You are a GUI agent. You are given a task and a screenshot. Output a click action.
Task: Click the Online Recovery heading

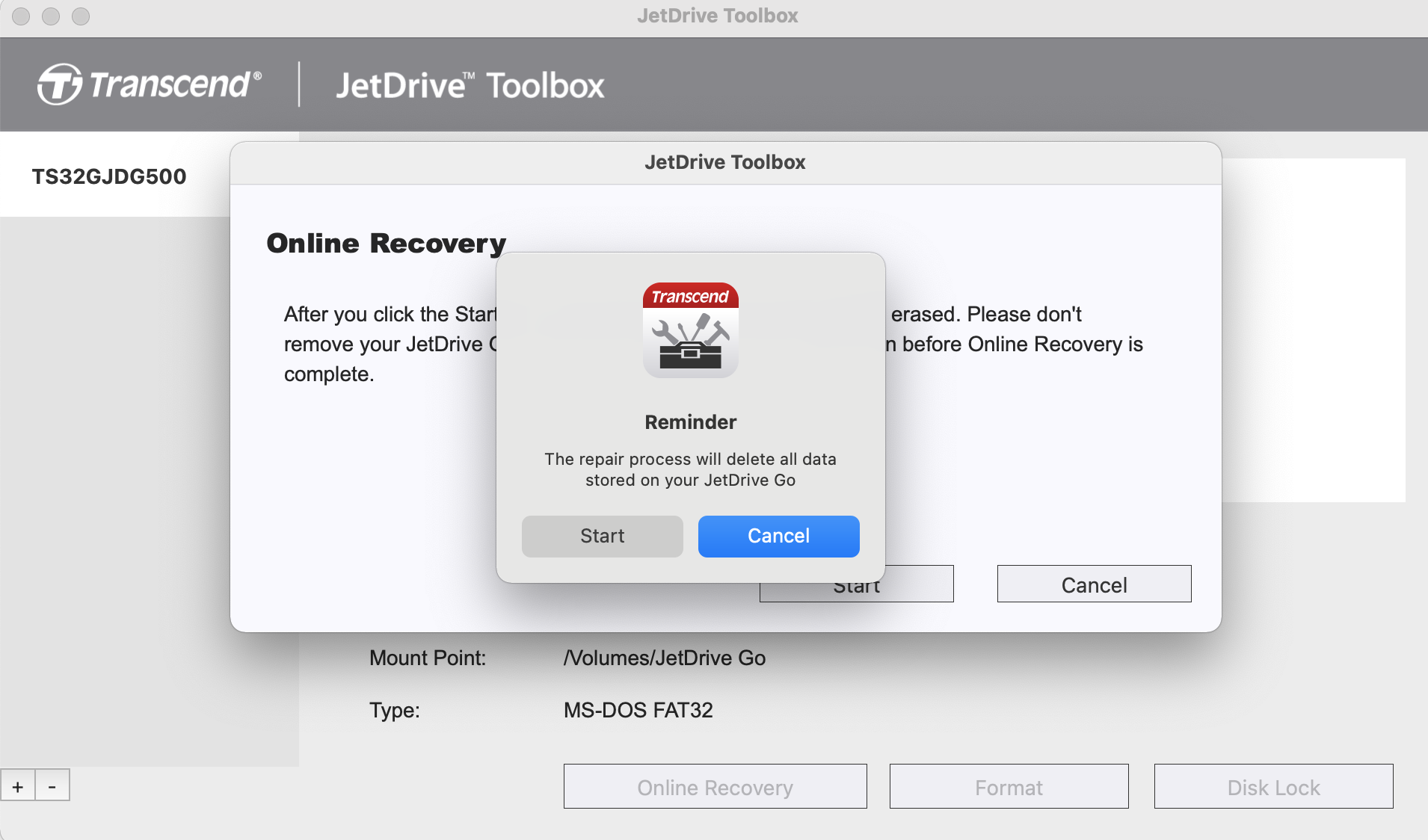pyautogui.click(x=387, y=244)
